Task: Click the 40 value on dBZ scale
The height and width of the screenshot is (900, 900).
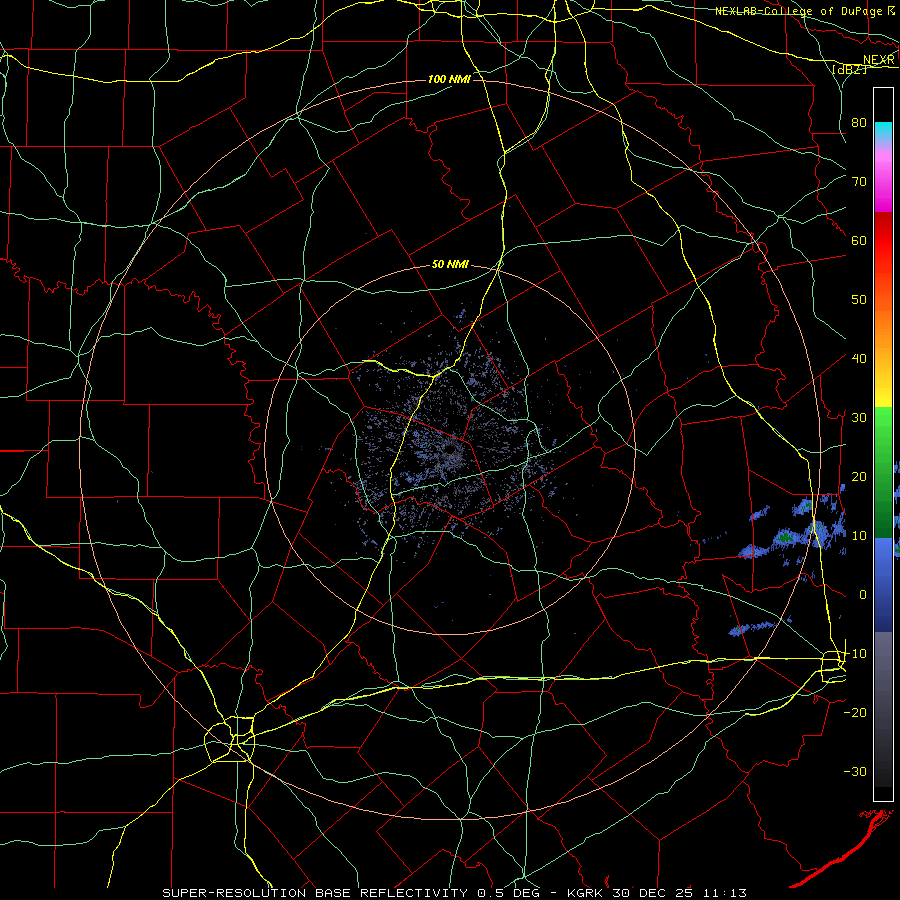Action: [859, 359]
